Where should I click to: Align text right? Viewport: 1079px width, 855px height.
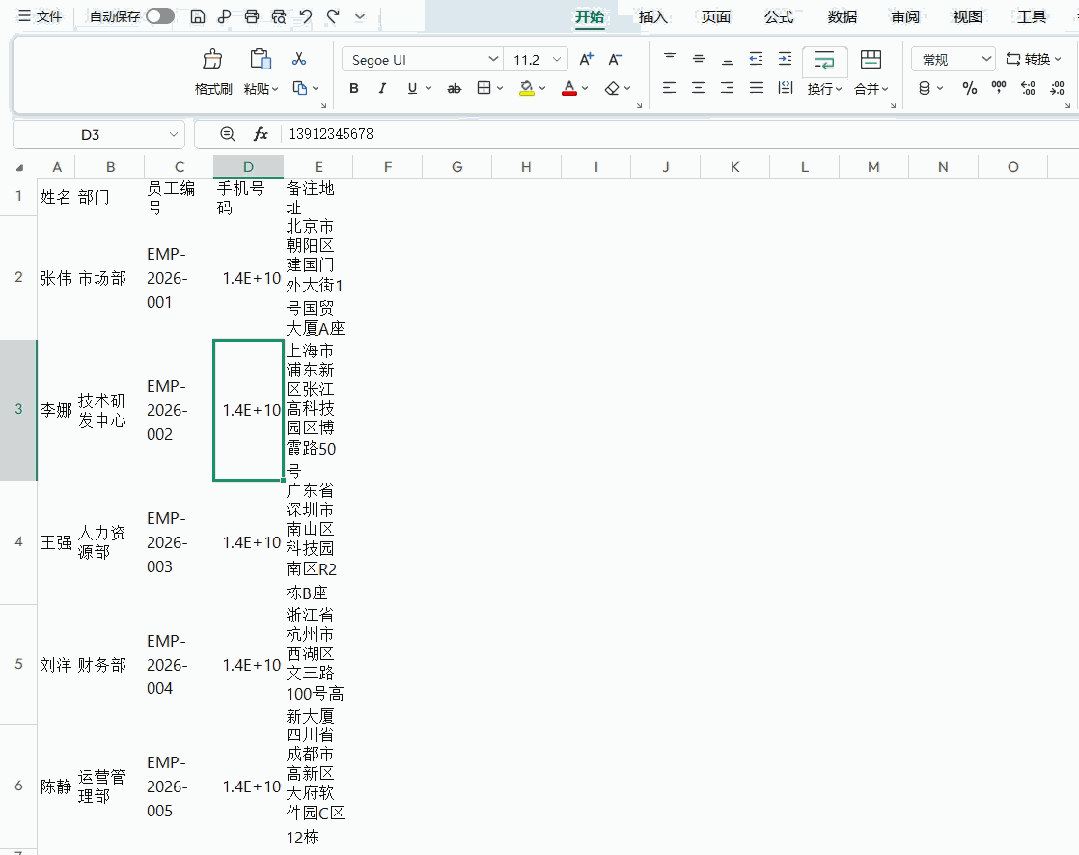click(x=727, y=87)
